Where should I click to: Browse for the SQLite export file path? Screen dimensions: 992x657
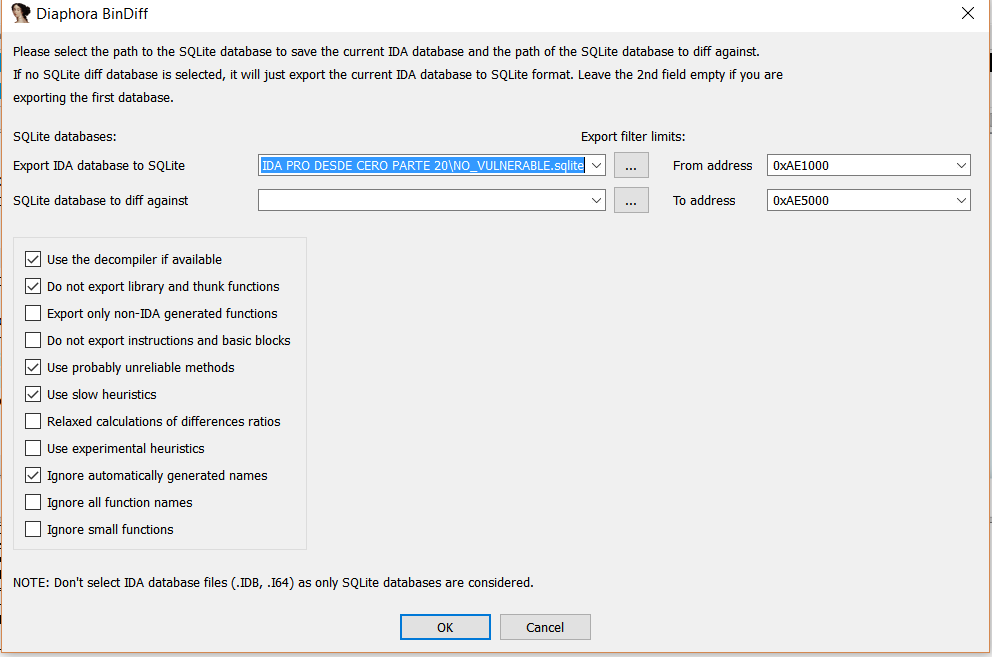631,165
